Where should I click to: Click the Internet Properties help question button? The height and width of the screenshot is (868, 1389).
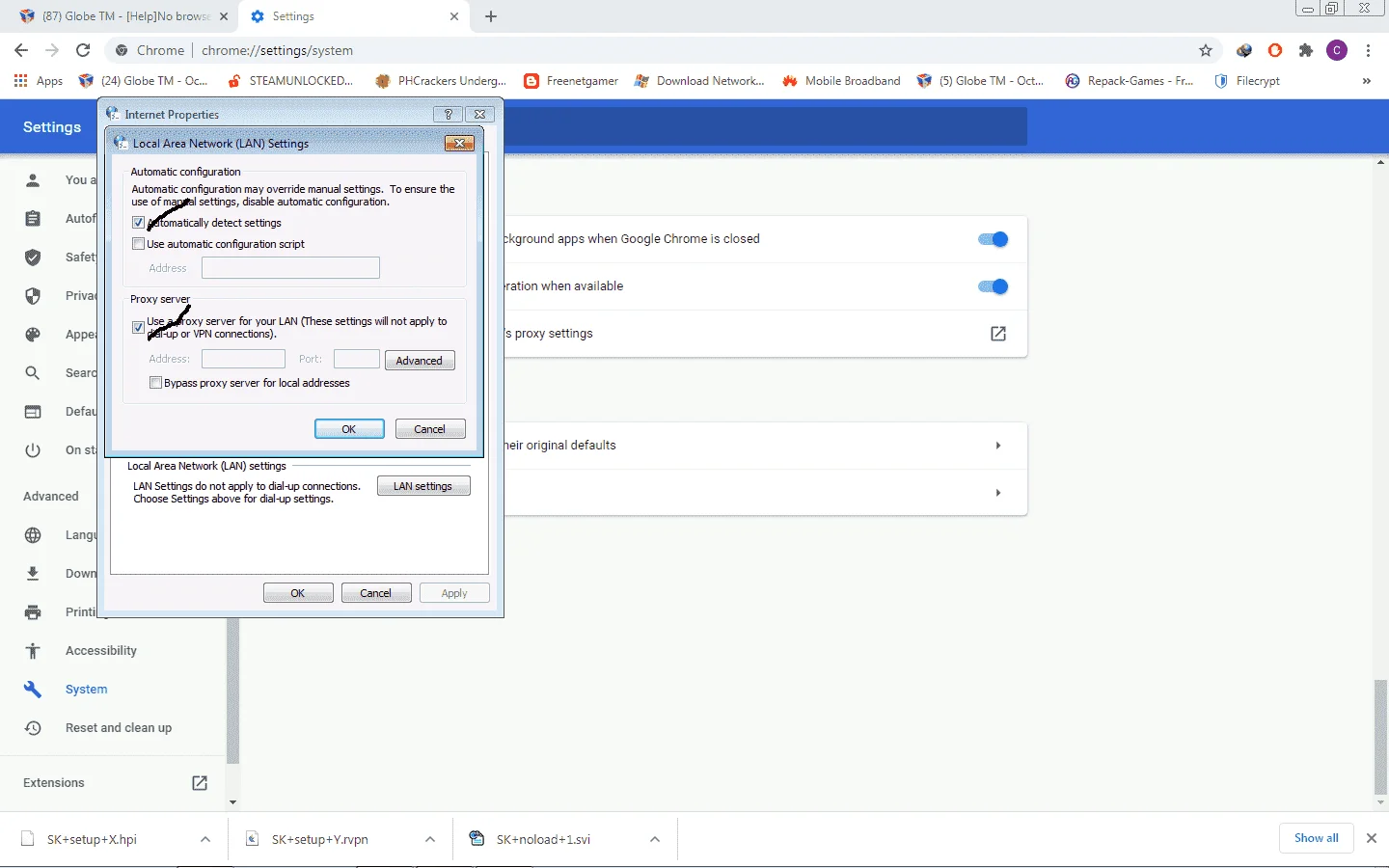(x=449, y=114)
